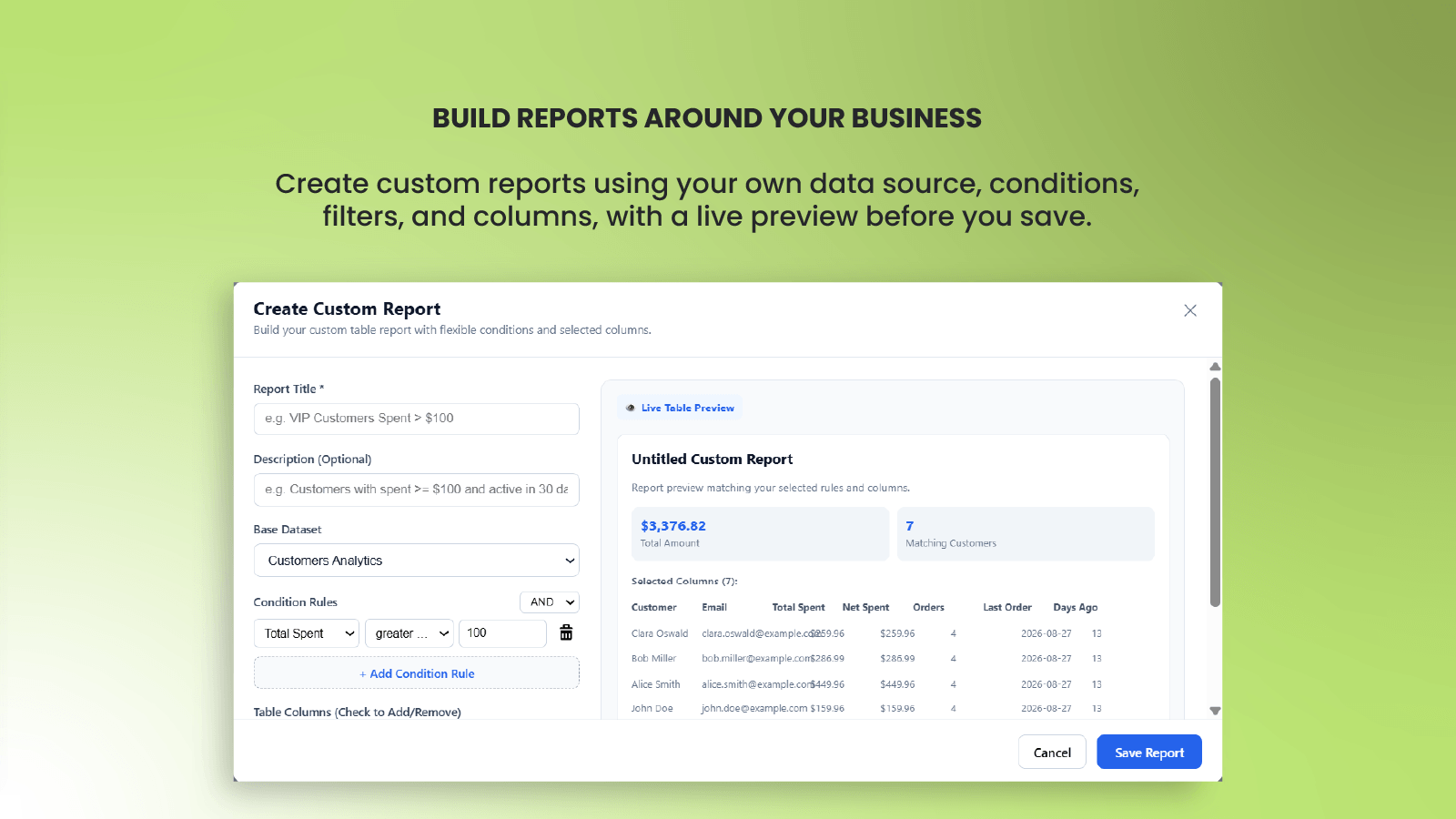
Task: Click the Save Report button
Action: pyautogui.click(x=1149, y=753)
